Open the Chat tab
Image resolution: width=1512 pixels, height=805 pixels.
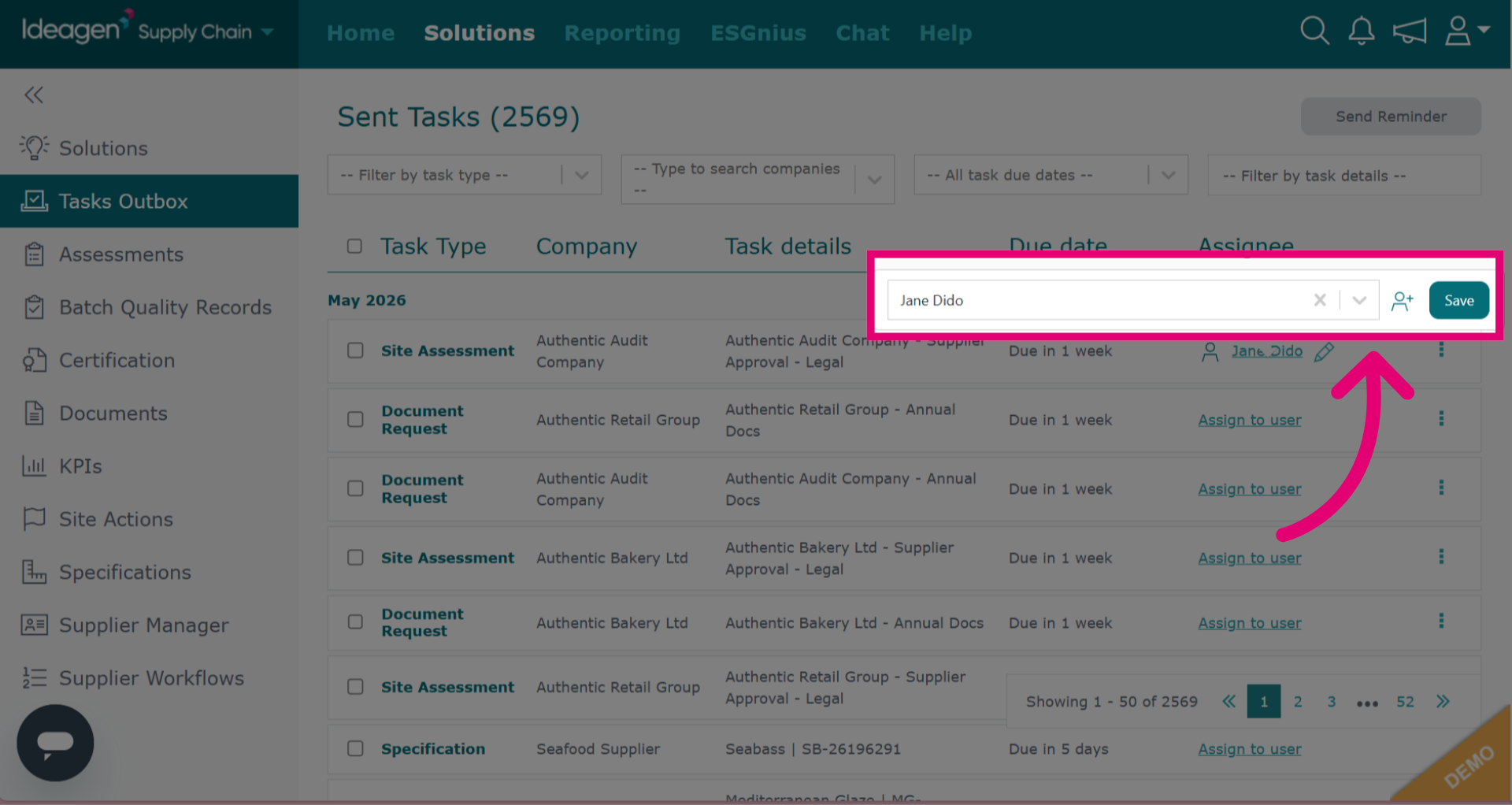click(x=862, y=33)
